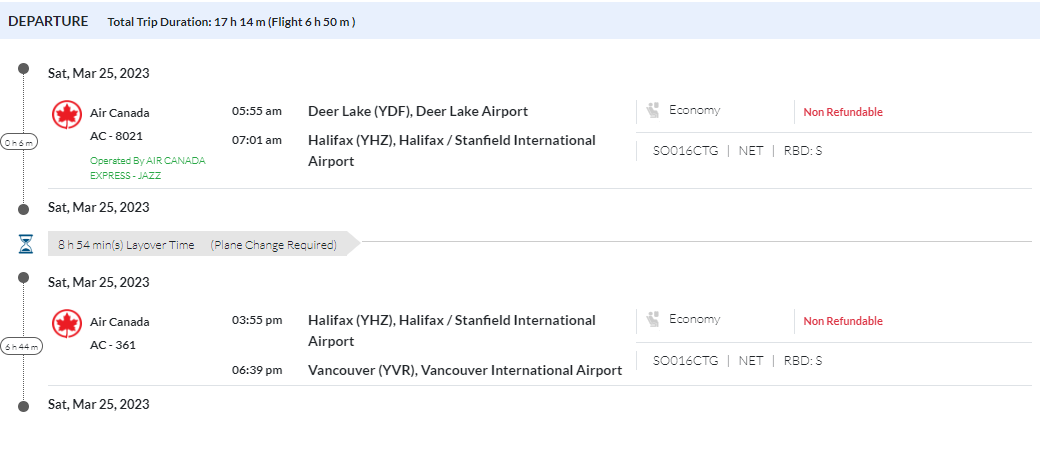Click the top timeline dot for the first departure
The width and height of the screenshot is (1053, 466).
(x=24, y=69)
